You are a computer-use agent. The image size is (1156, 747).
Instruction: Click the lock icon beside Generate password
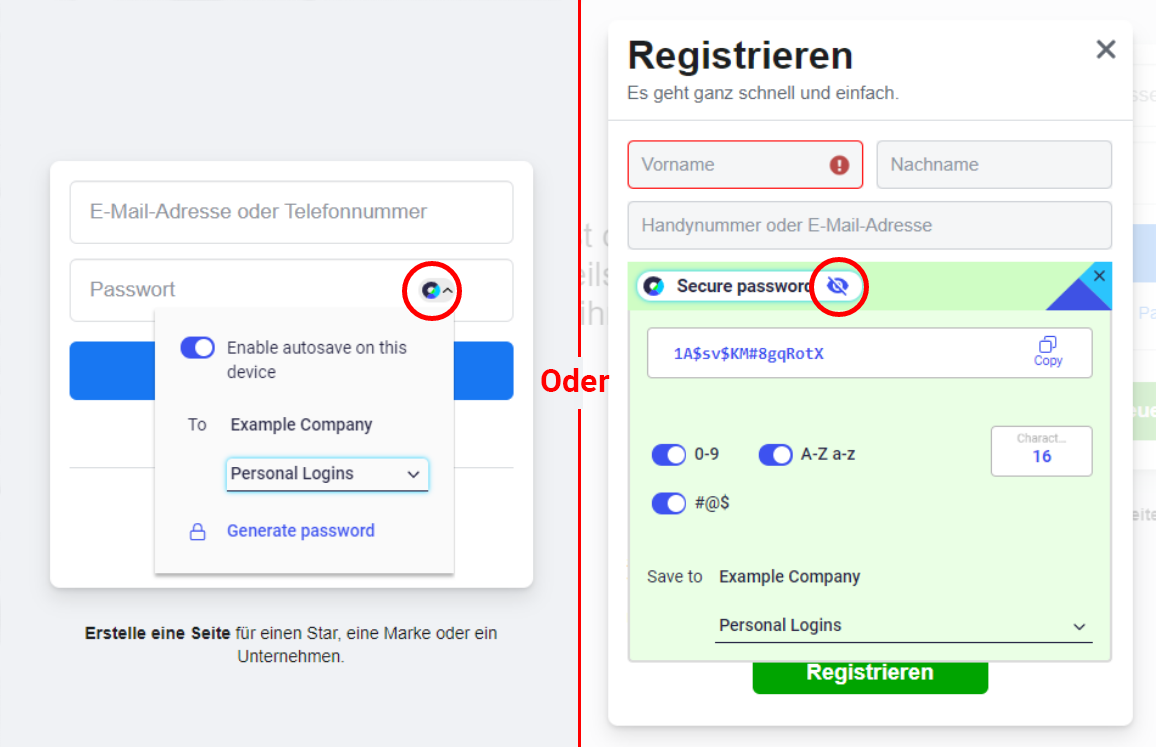[x=198, y=532]
